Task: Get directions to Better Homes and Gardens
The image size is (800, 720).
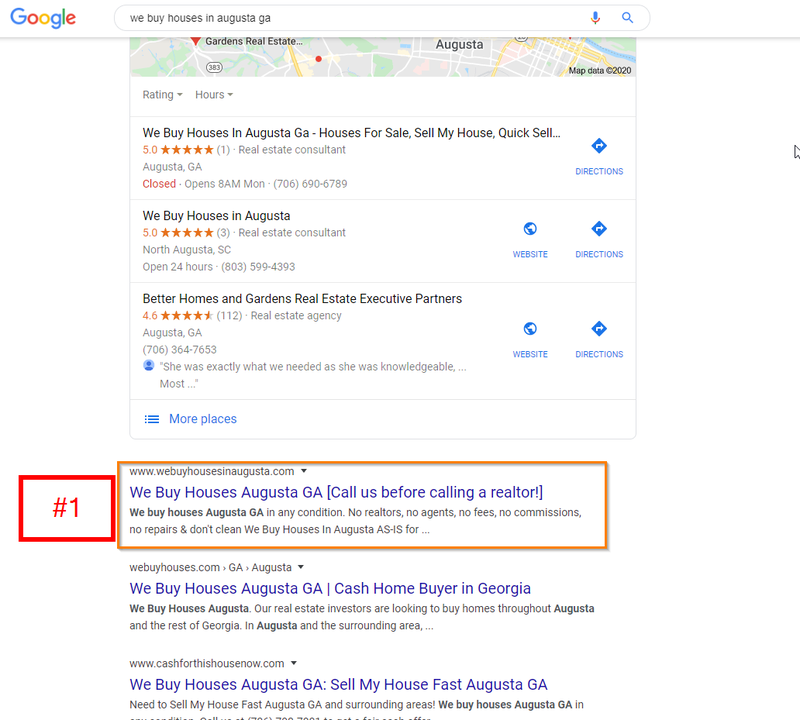Action: [x=599, y=329]
